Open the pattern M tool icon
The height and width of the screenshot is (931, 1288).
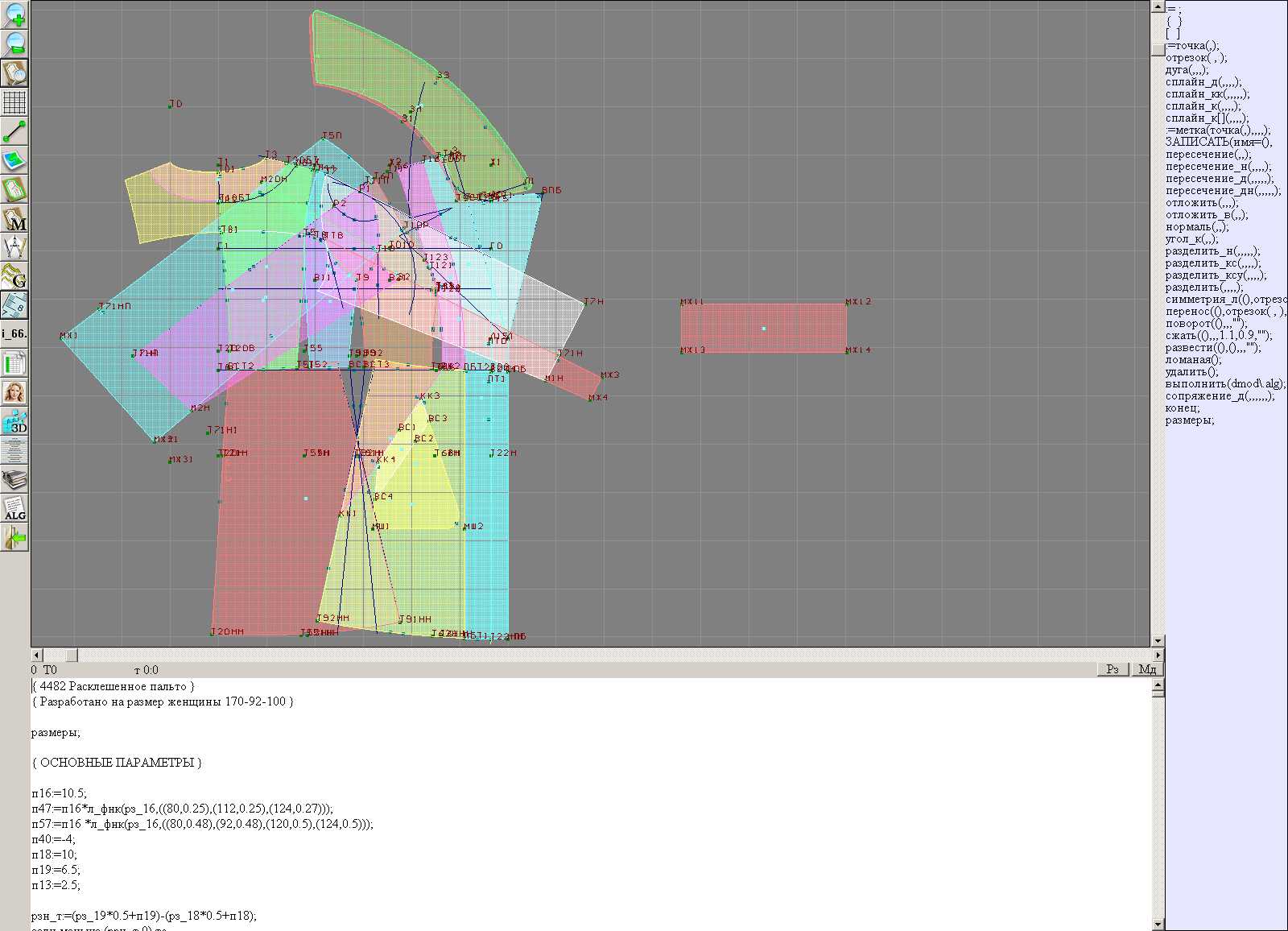click(14, 218)
